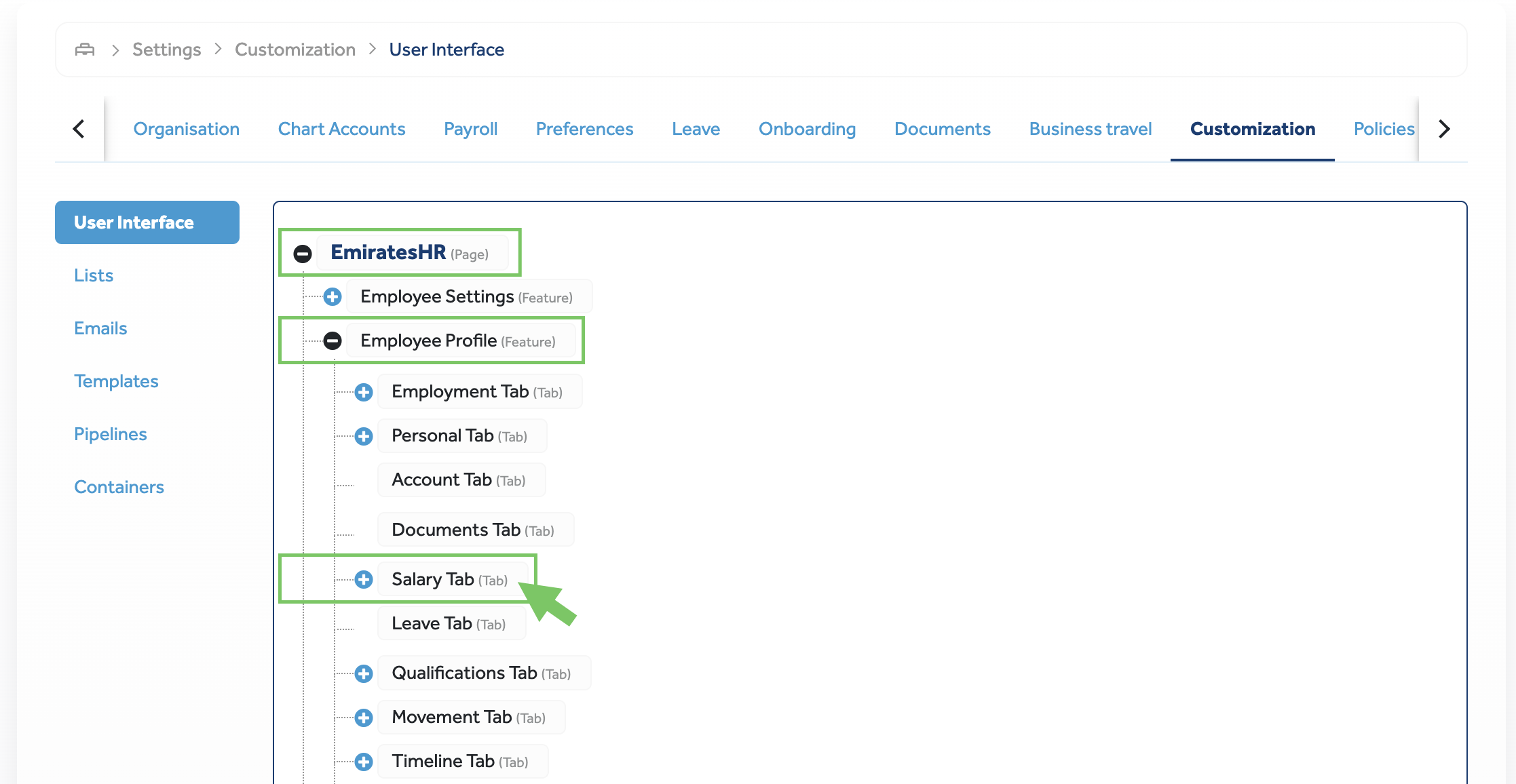Expand the Salary Tab node
1516x784 pixels.
pyautogui.click(x=364, y=579)
